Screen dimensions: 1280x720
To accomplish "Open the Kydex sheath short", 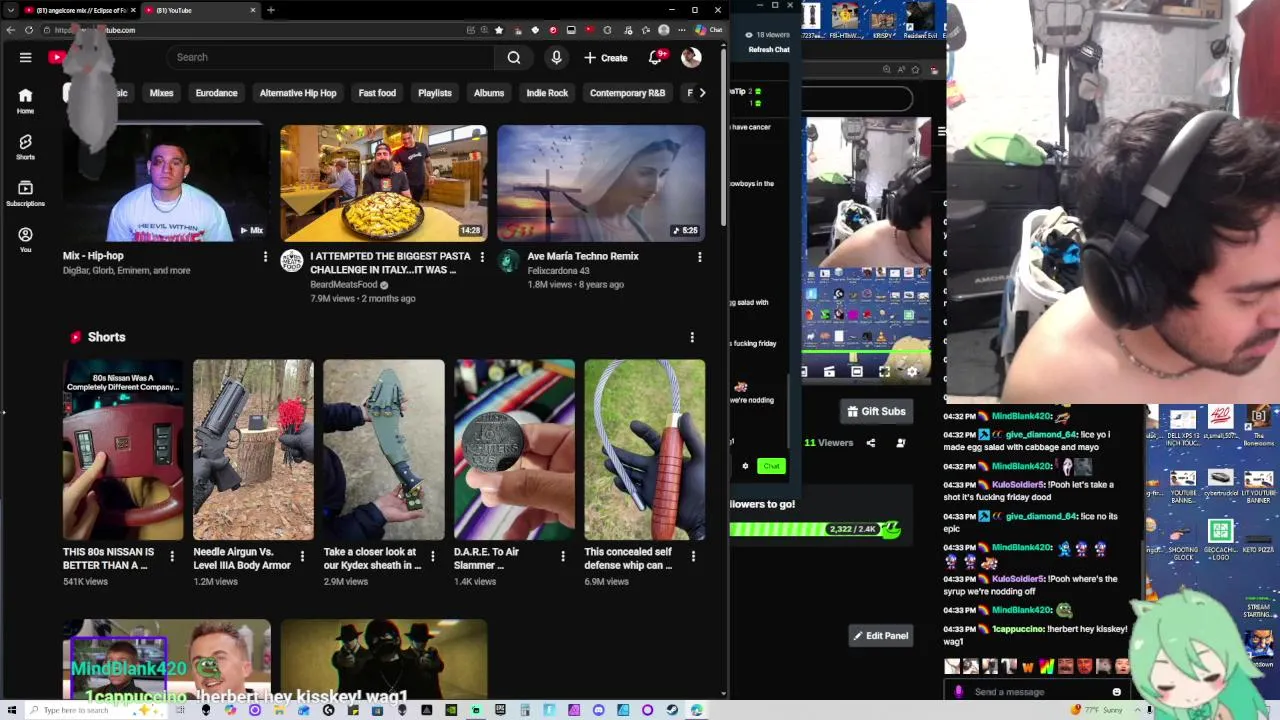I will tap(384, 450).
